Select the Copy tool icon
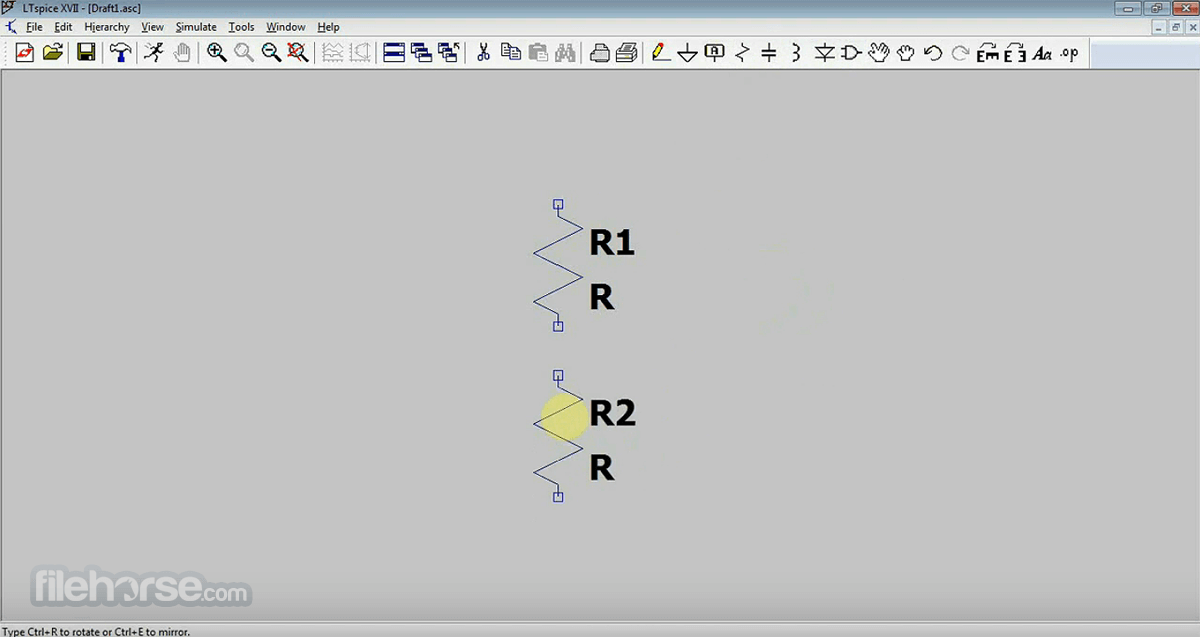 (x=511, y=53)
